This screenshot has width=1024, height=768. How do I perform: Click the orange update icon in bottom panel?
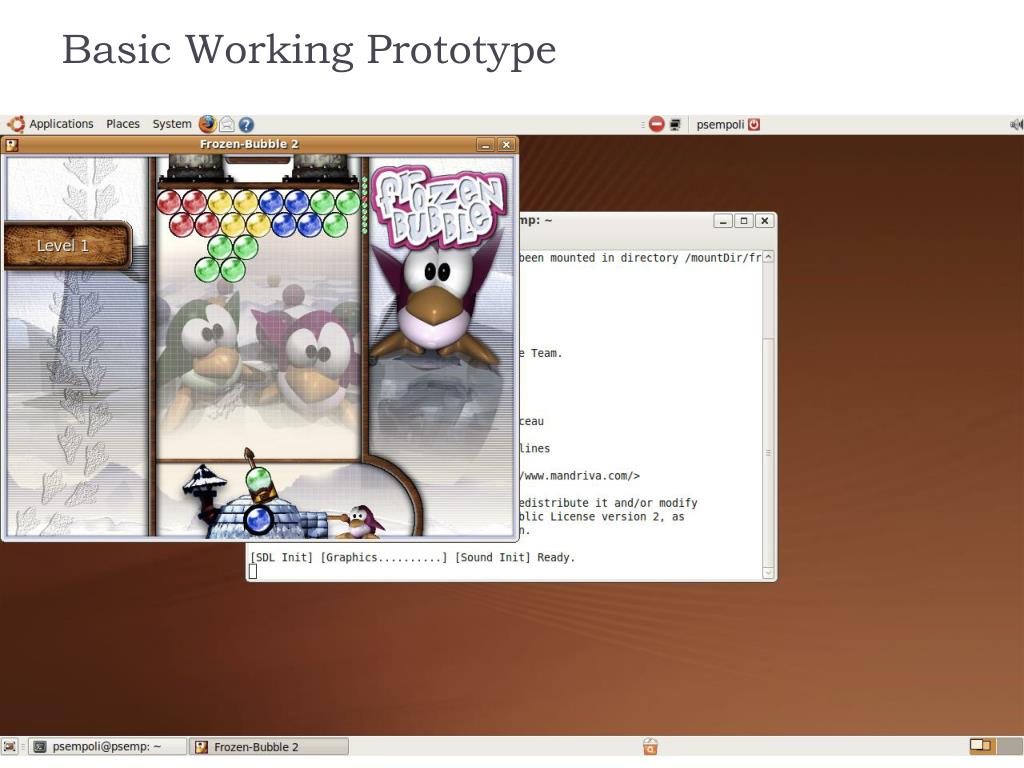point(650,746)
